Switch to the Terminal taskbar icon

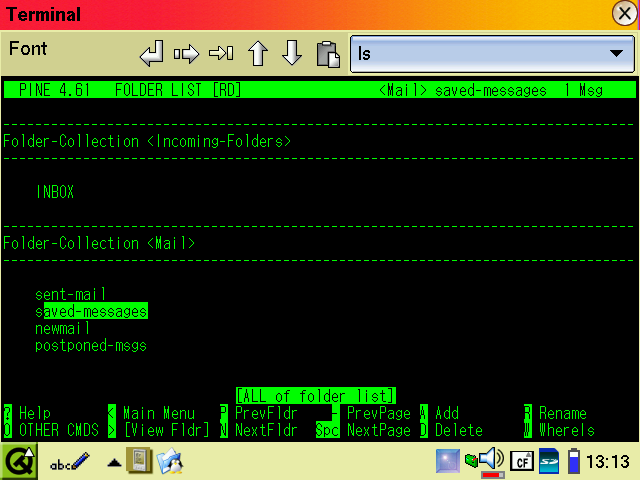(140, 461)
